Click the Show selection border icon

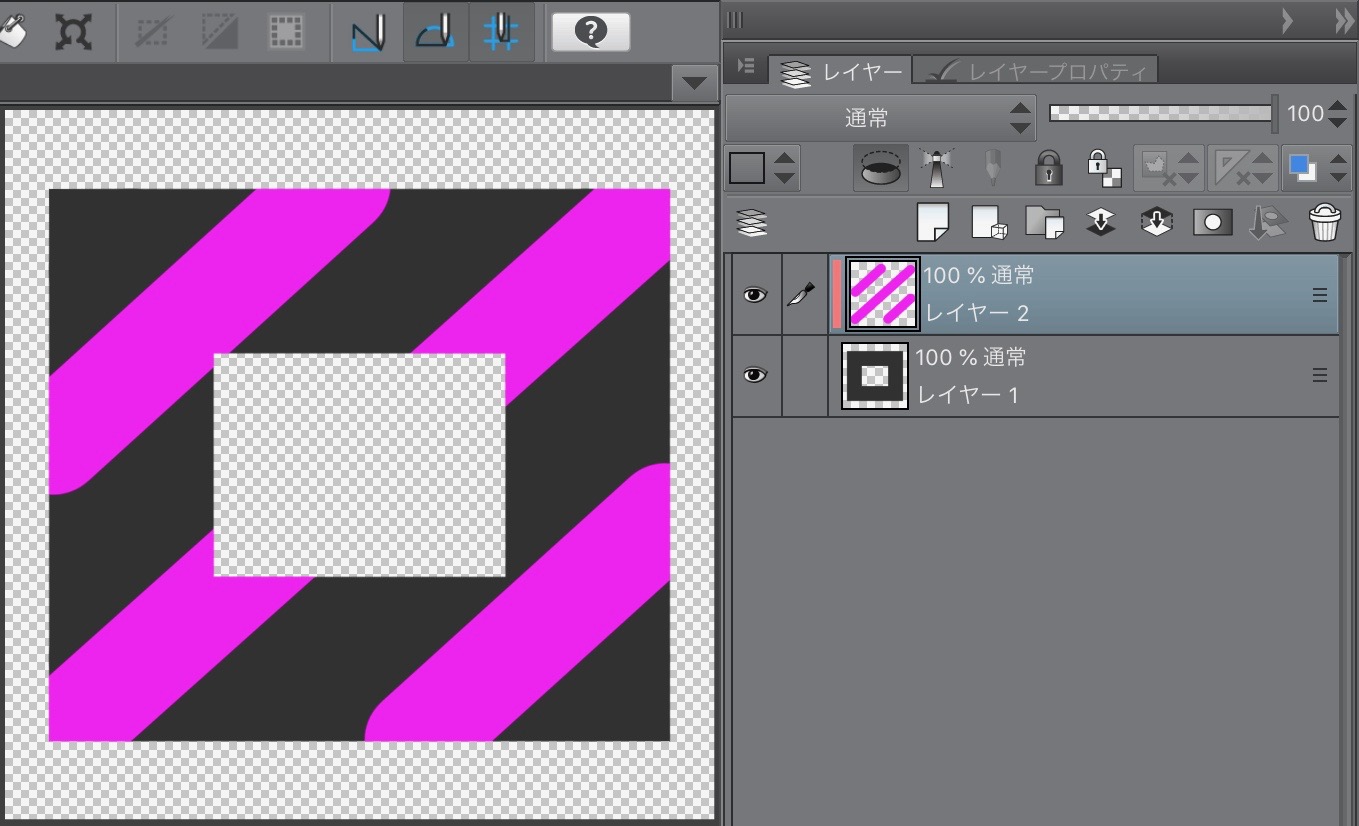click(287, 33)
